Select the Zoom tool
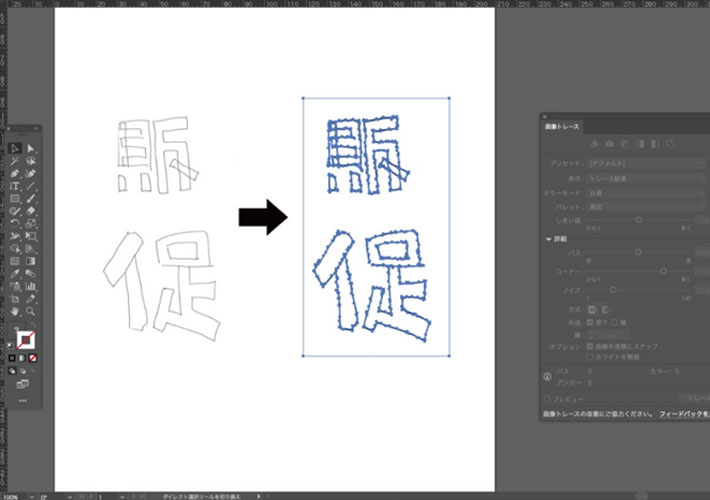This screenshot has height=500, width=710. 31,311
